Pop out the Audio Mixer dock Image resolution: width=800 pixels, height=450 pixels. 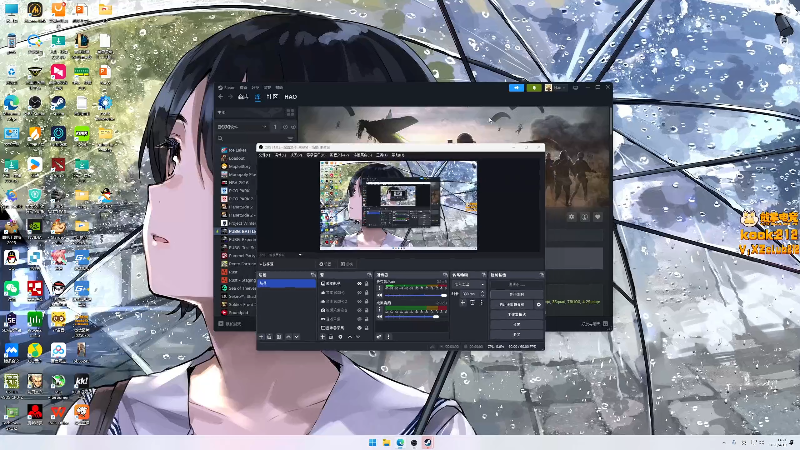(445, 274)
